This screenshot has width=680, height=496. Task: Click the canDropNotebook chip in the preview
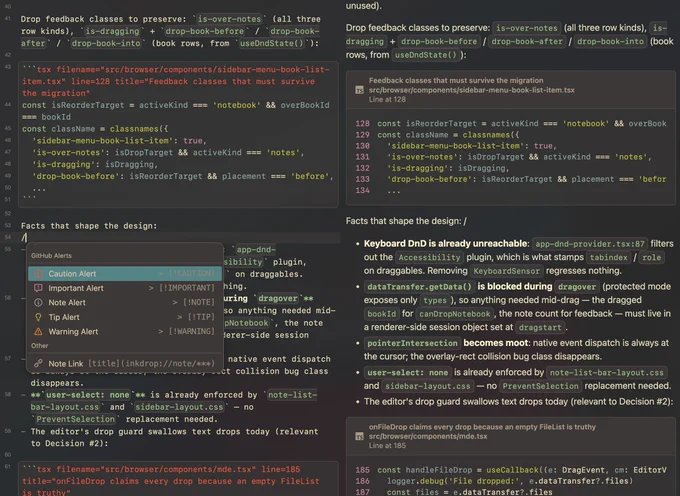(454, 314)
